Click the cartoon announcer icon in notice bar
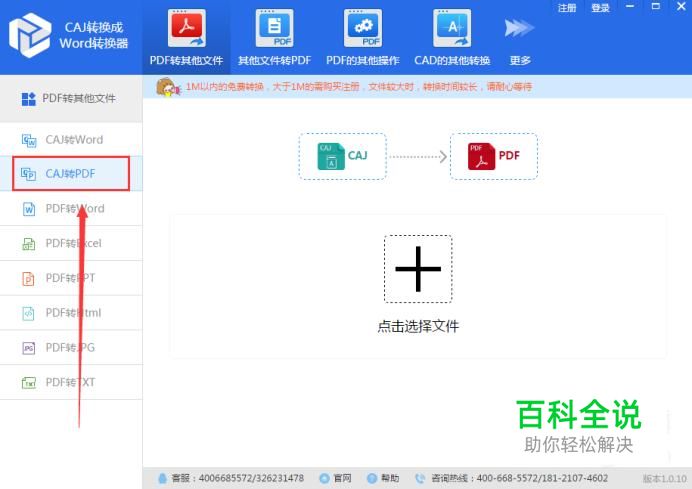The height and width of the screenshot is (489, 692). (x=168, y=87)
